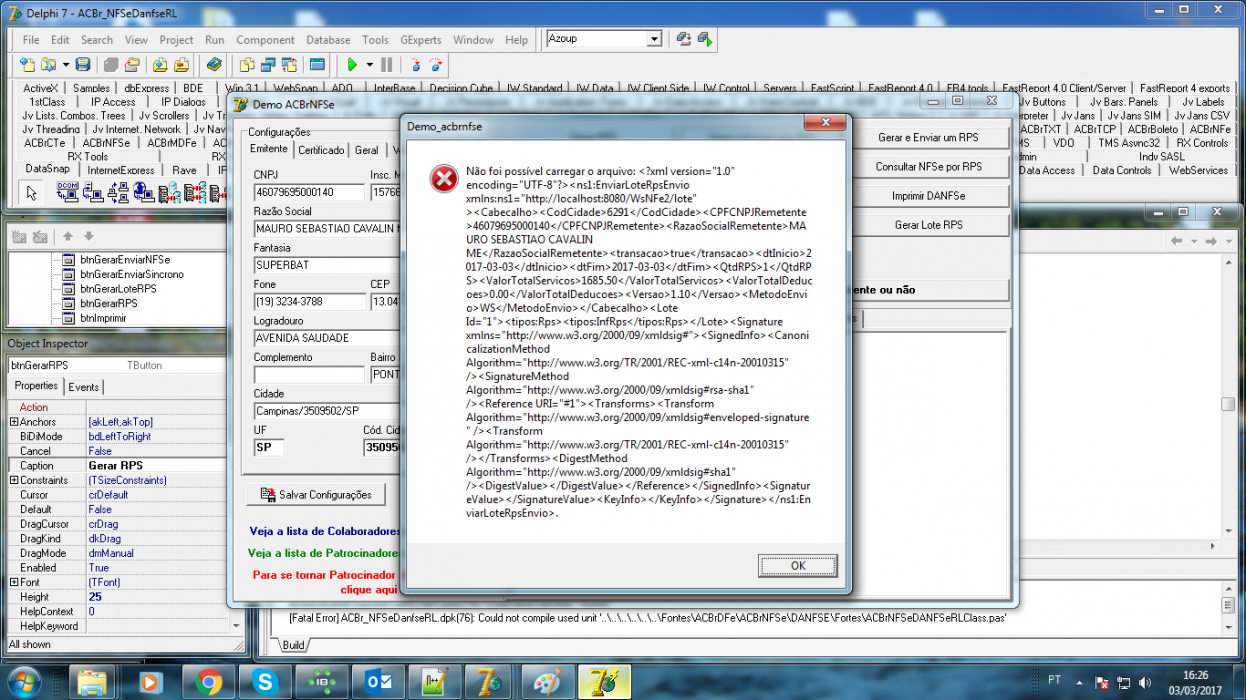This screenshot has height=700, width=1246.
Task: Select the Jv Labels palette tab
Action: [1203, 101]
